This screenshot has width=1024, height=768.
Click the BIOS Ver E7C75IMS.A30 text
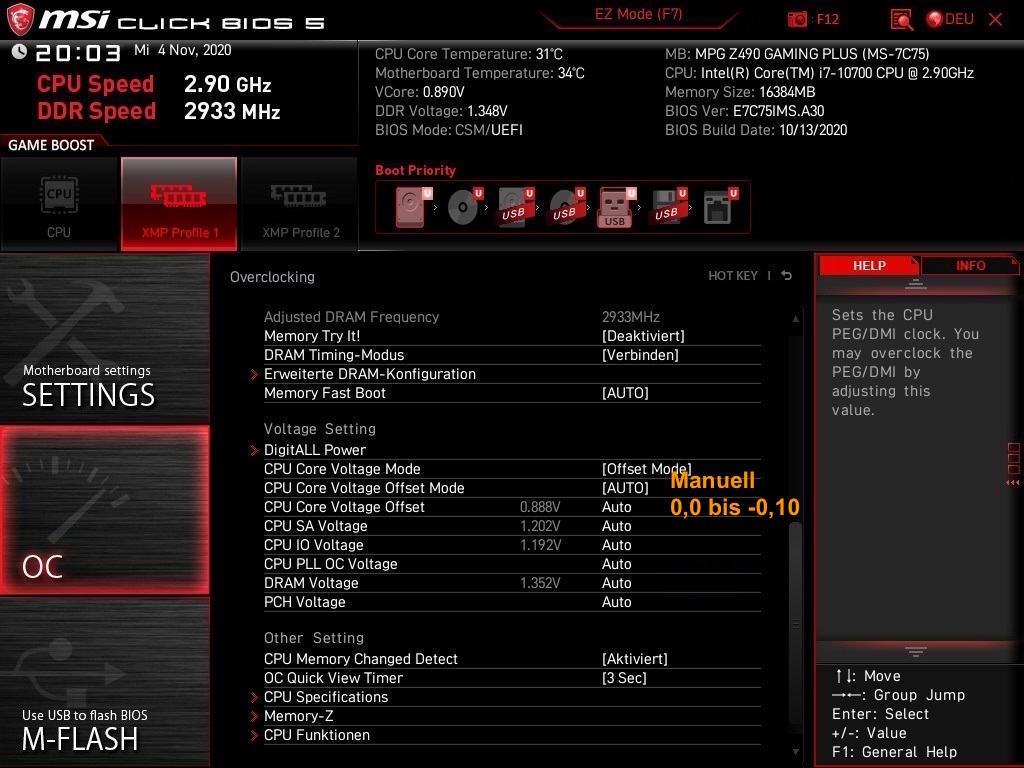[744, 111]
